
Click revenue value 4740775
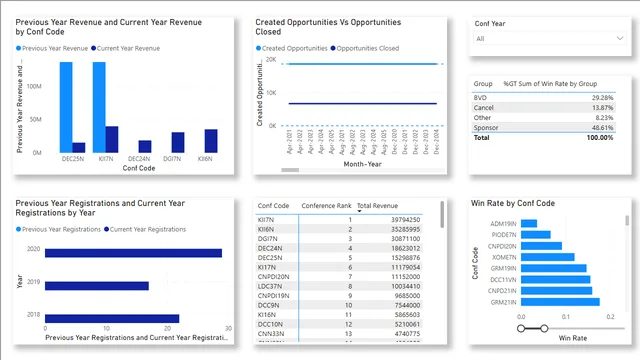coord(407,333)
